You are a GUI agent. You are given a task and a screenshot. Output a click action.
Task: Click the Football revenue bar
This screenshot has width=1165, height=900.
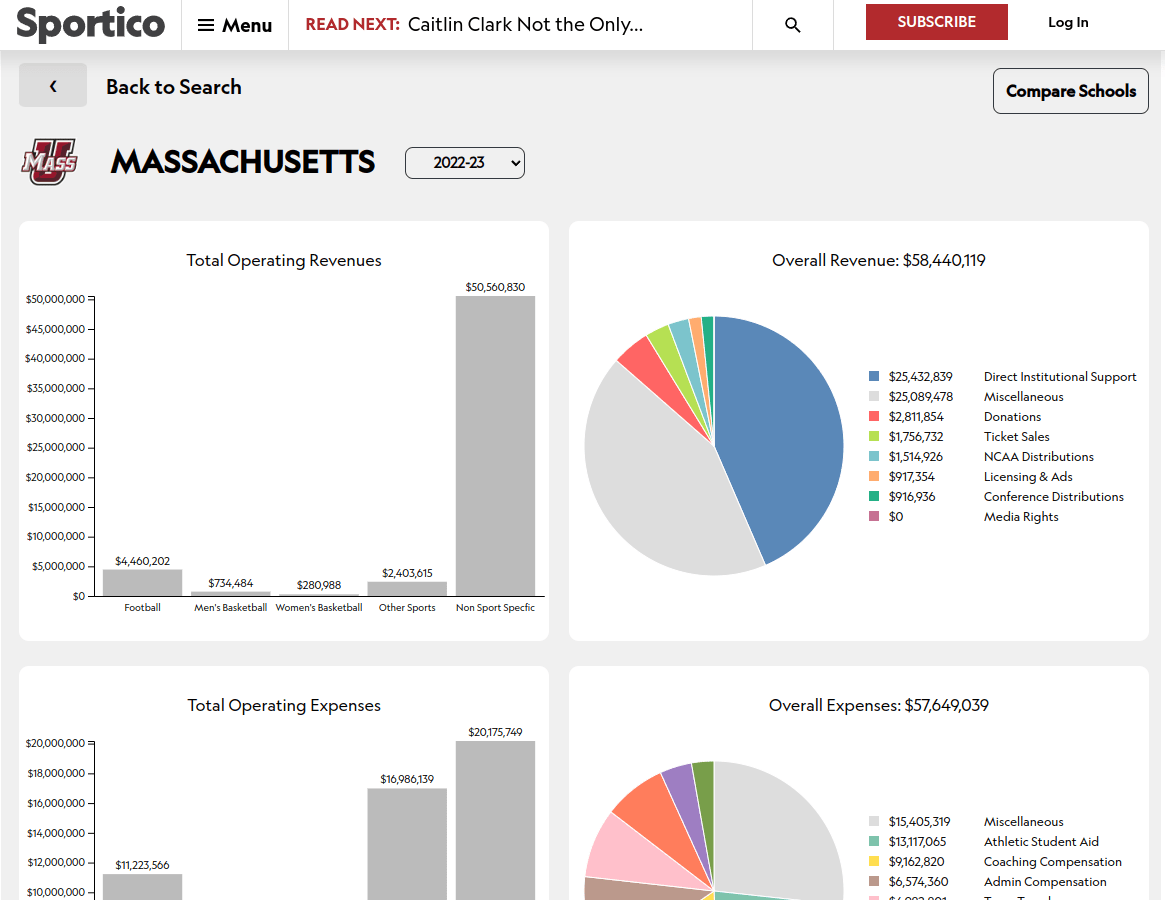coord(142,583)
